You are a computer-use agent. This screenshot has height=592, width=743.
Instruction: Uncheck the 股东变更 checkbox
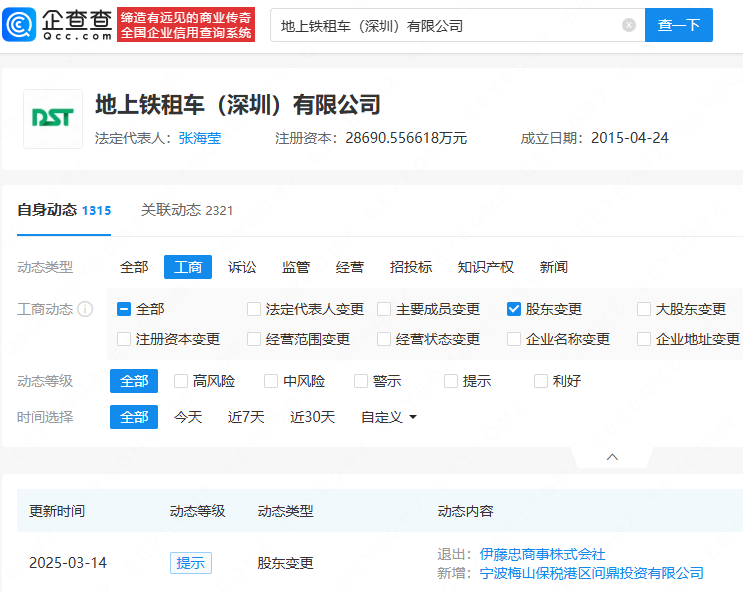[514, 309]
